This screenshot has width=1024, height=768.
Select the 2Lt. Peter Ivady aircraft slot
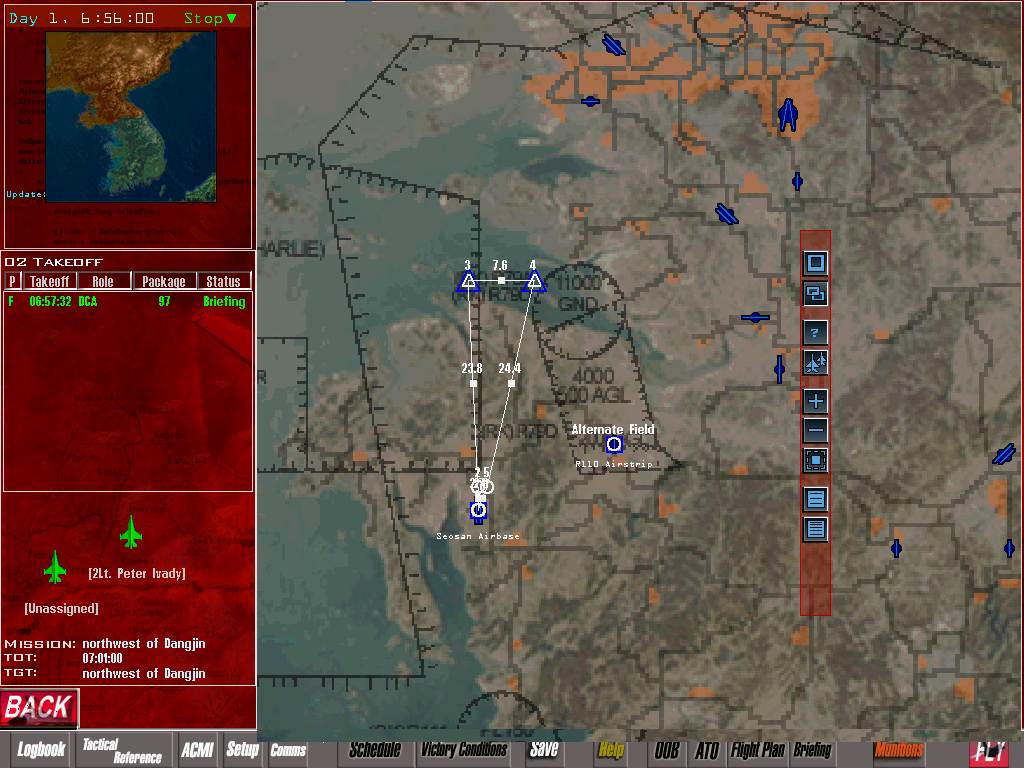point(131,533)
